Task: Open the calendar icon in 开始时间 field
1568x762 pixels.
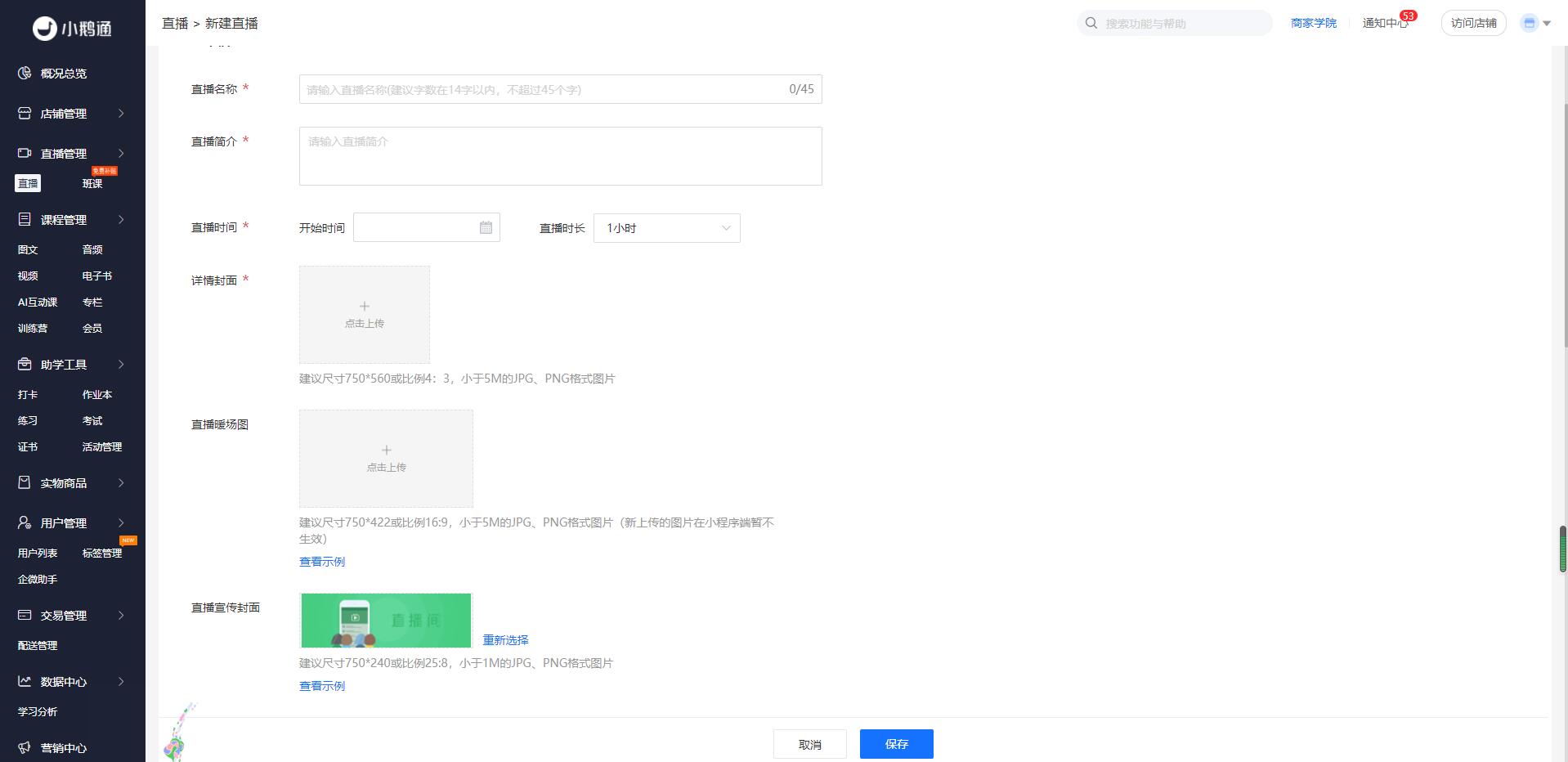Action: (486, 228)
